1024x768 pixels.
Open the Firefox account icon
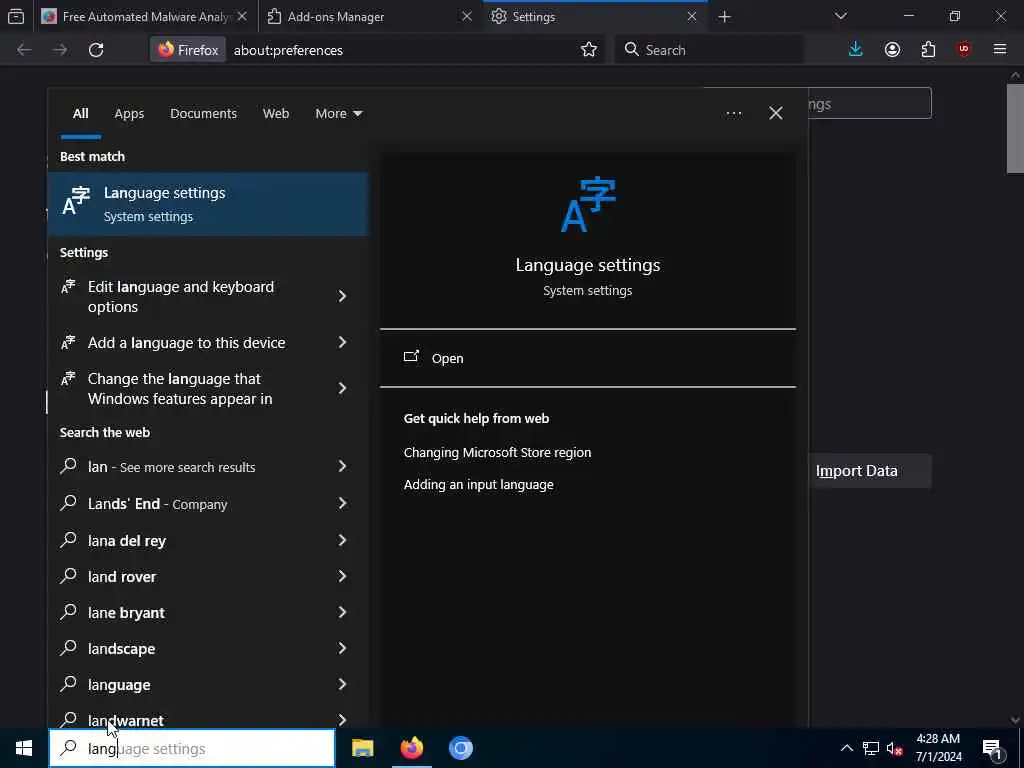point(892,50)
